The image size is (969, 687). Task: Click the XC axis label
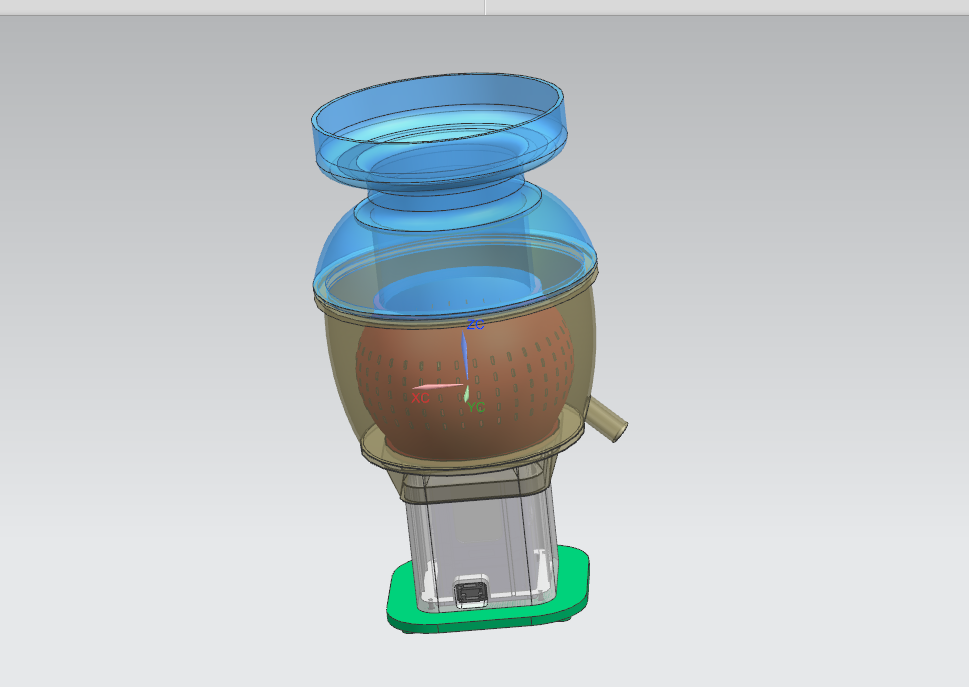point(420,398)
